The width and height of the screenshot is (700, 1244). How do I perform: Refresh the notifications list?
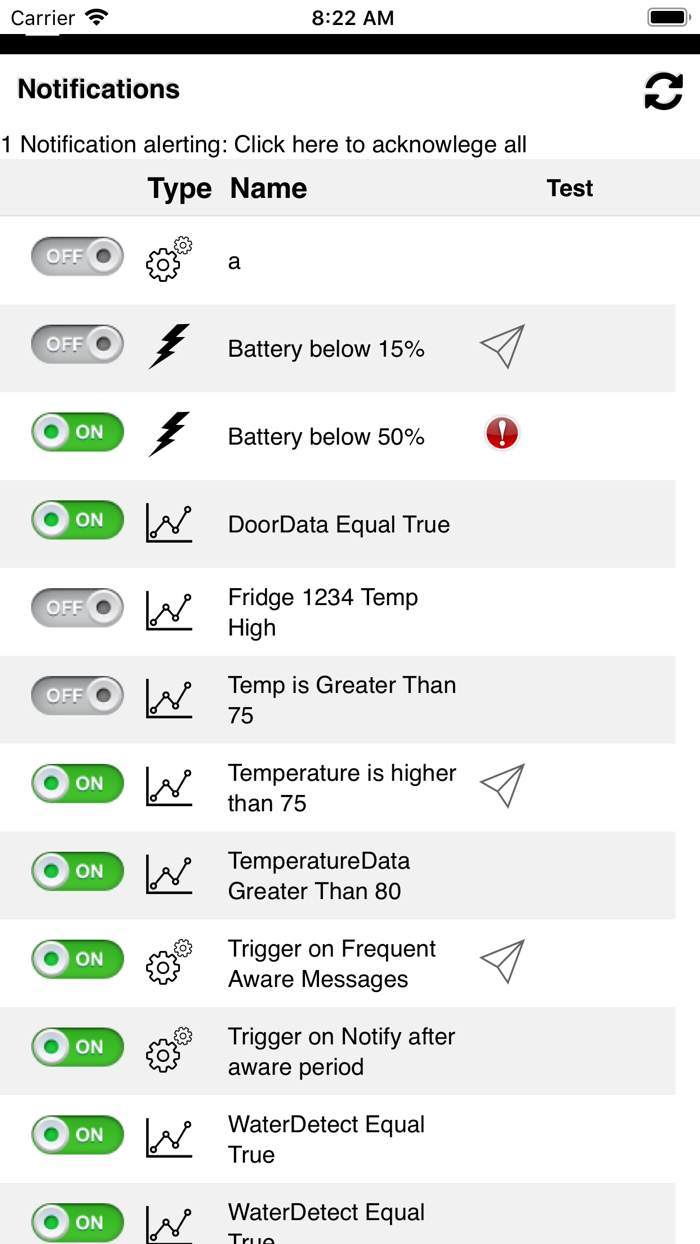pyautogui.click(x=663, y=89)
